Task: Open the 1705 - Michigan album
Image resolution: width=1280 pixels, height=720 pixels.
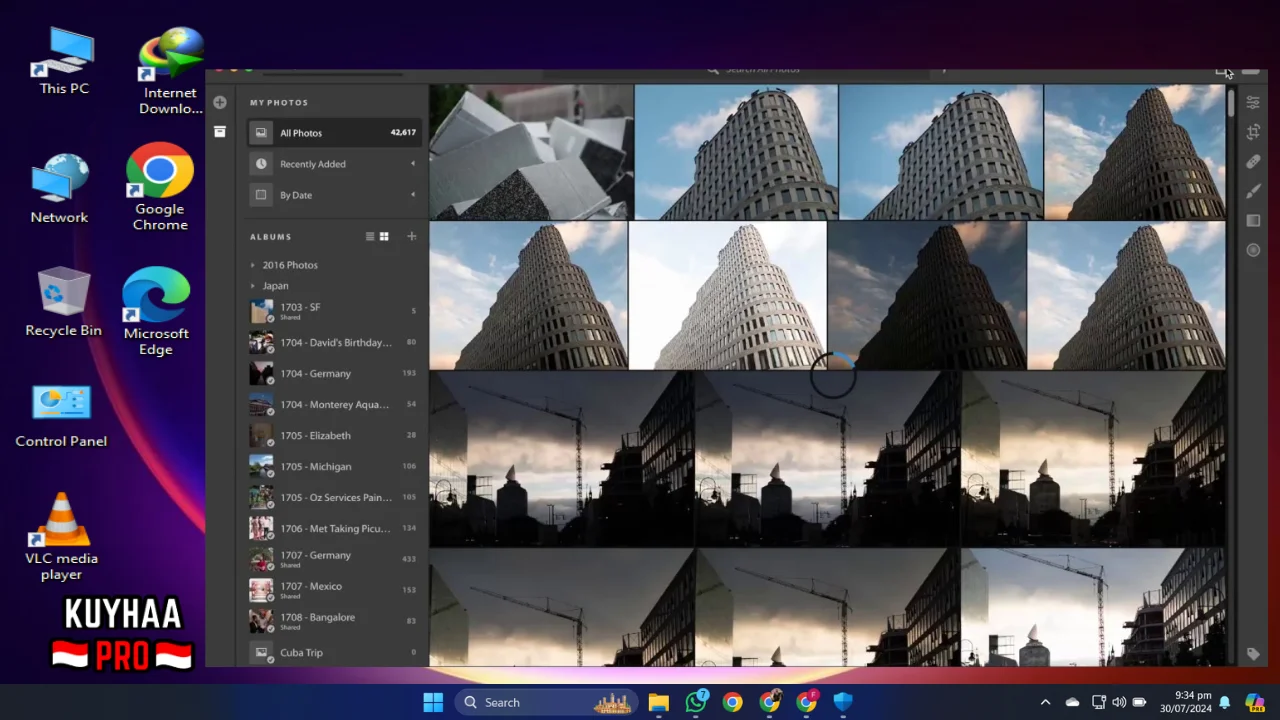Action: (x=335, y=466)
